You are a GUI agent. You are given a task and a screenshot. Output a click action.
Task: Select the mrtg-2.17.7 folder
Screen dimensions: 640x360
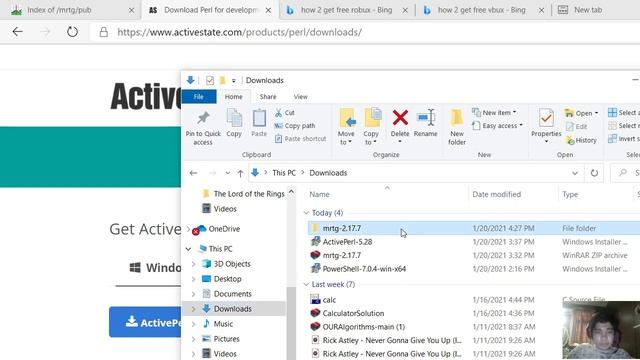pyautogui.click(x=473, y=228)
